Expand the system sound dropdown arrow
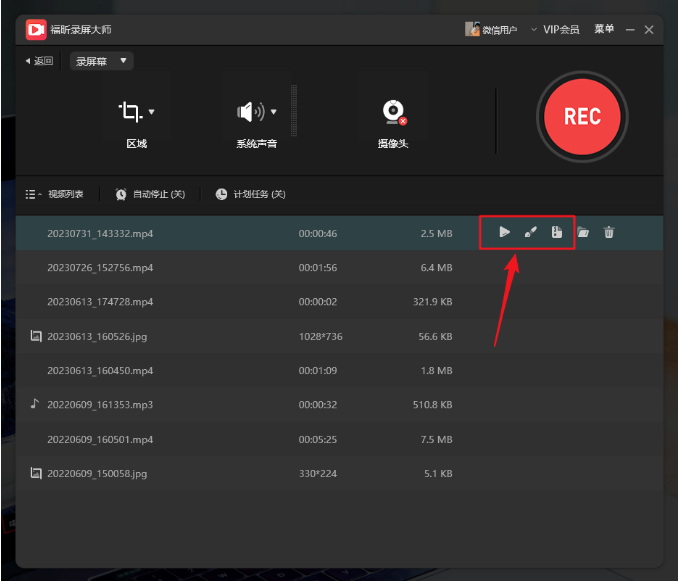The width and height of the screenshot is (678, 581). [x=273, y=111]
